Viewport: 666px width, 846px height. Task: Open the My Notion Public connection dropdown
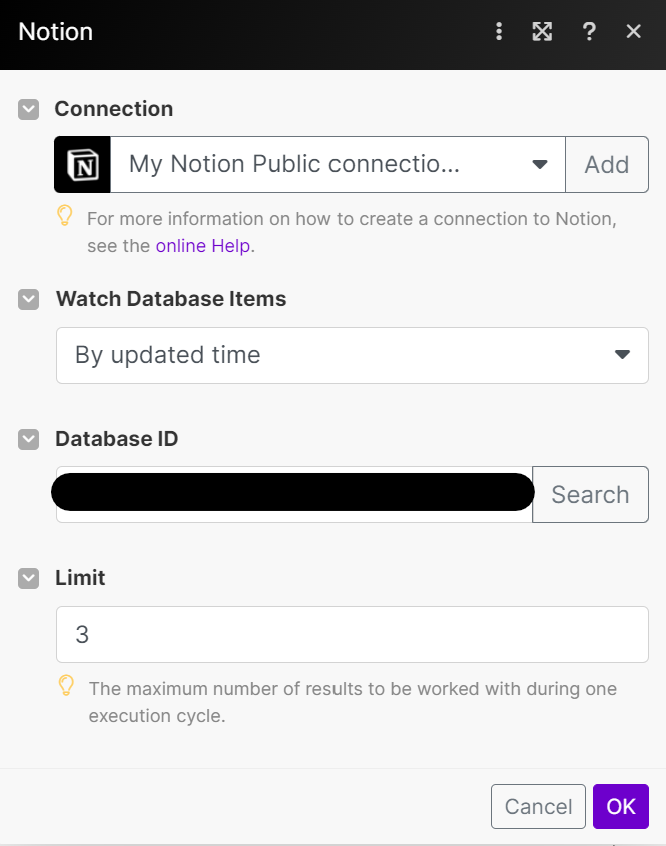point(338,165)
